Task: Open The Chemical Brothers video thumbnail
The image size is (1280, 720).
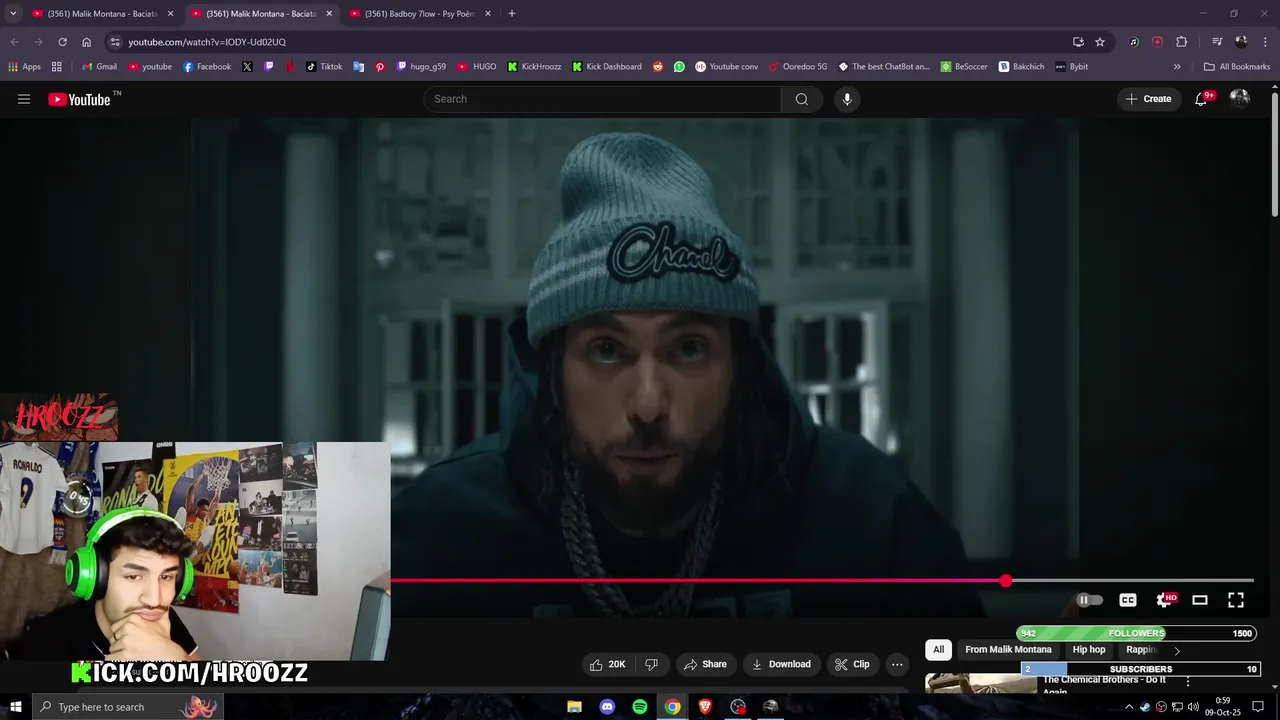Action: pos(981,683)
